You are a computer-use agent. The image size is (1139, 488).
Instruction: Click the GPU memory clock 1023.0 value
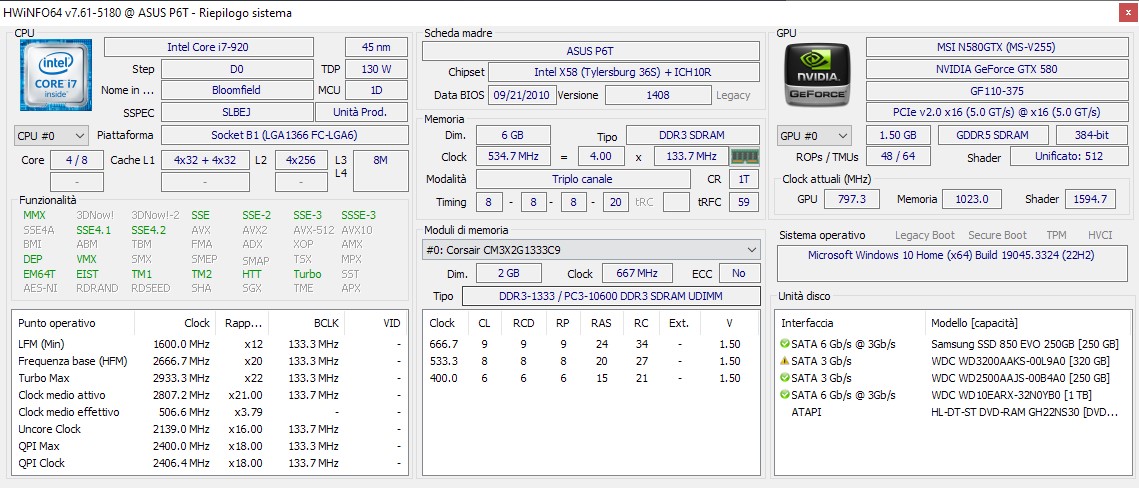coord(972,199)
